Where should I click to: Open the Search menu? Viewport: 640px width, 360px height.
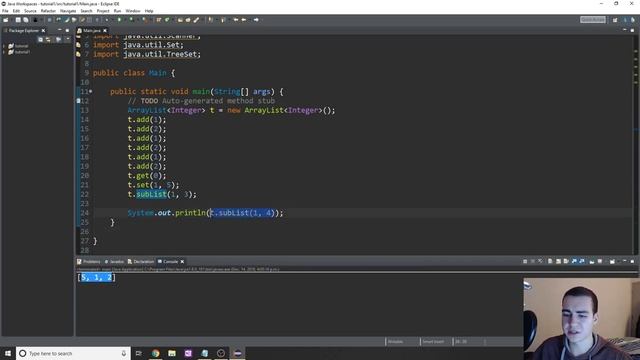tap(86, 11)
